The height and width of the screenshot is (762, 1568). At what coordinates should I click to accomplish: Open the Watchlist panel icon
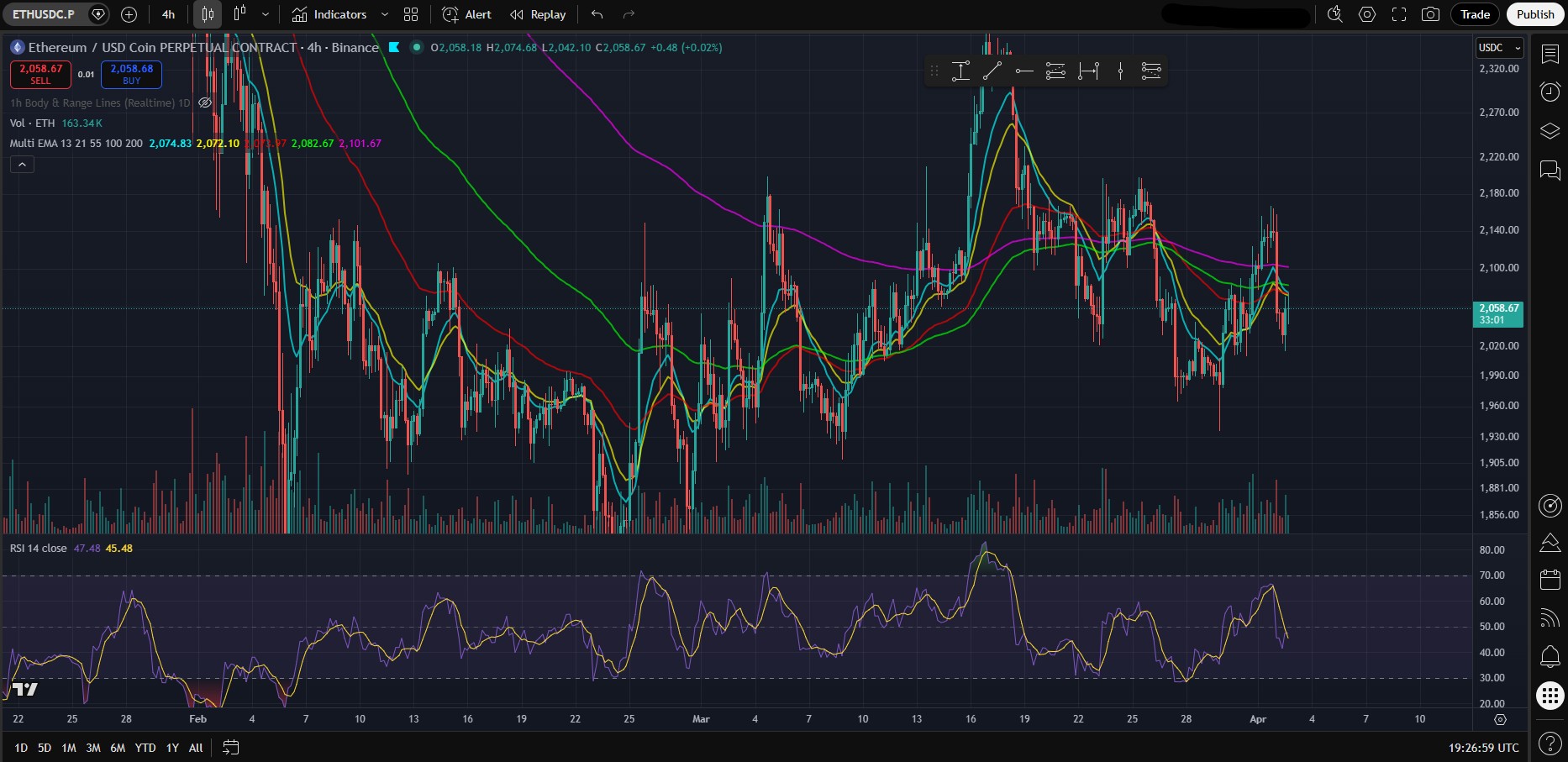1550,53
